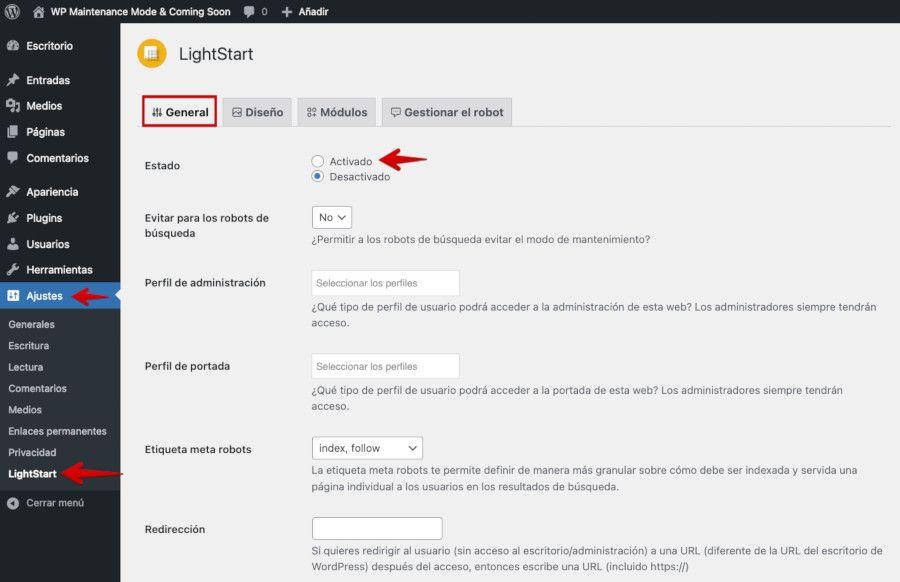This screenshot has height=582, width=900.
Task: Click the Ajustes settings icon
Action: tap(13, 296)
